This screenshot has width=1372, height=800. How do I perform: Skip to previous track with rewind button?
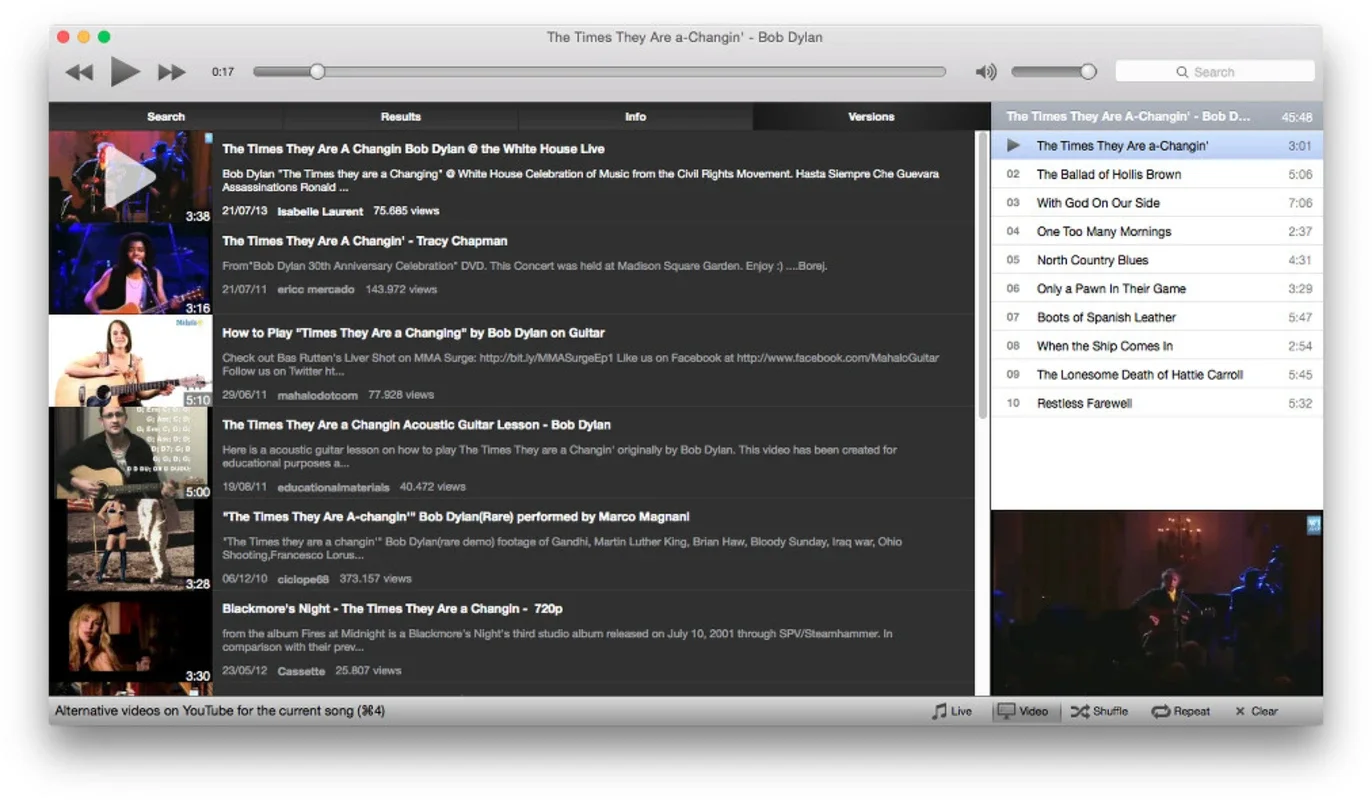79,72
